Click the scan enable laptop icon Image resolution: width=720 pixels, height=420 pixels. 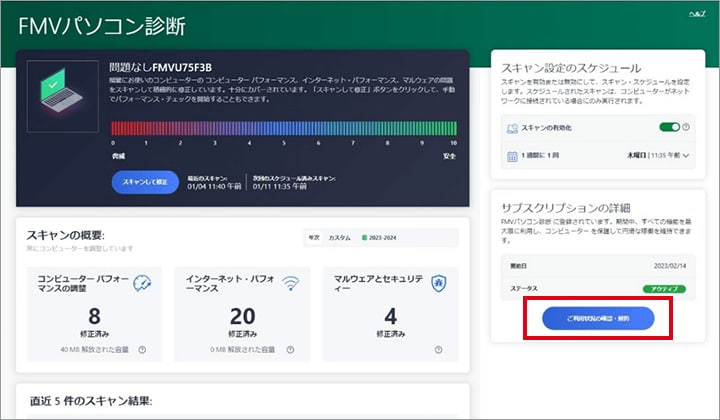point(512,128)
